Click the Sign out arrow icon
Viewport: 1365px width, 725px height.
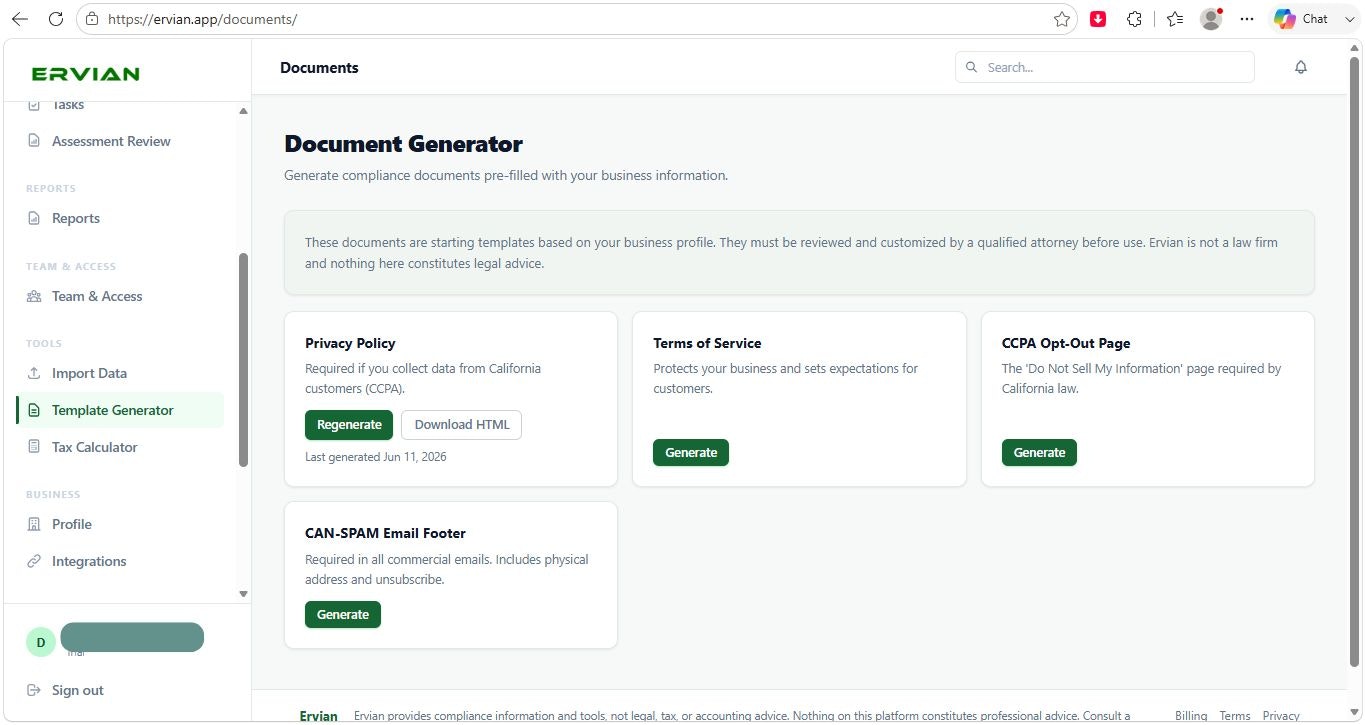click(x=34, y=690)
